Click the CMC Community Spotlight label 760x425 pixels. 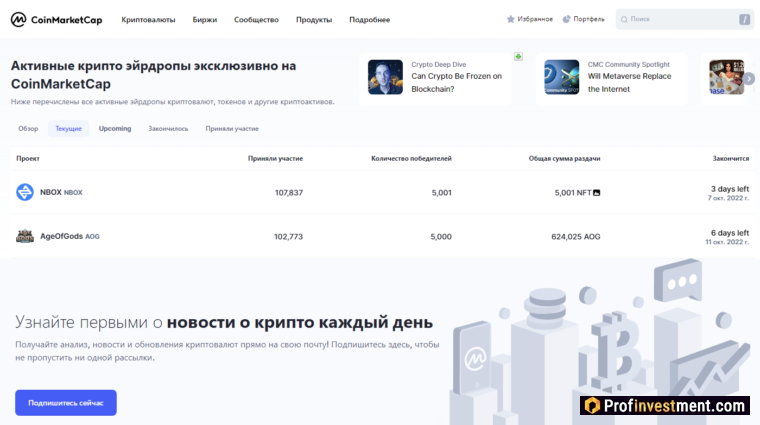pos(629,64)
